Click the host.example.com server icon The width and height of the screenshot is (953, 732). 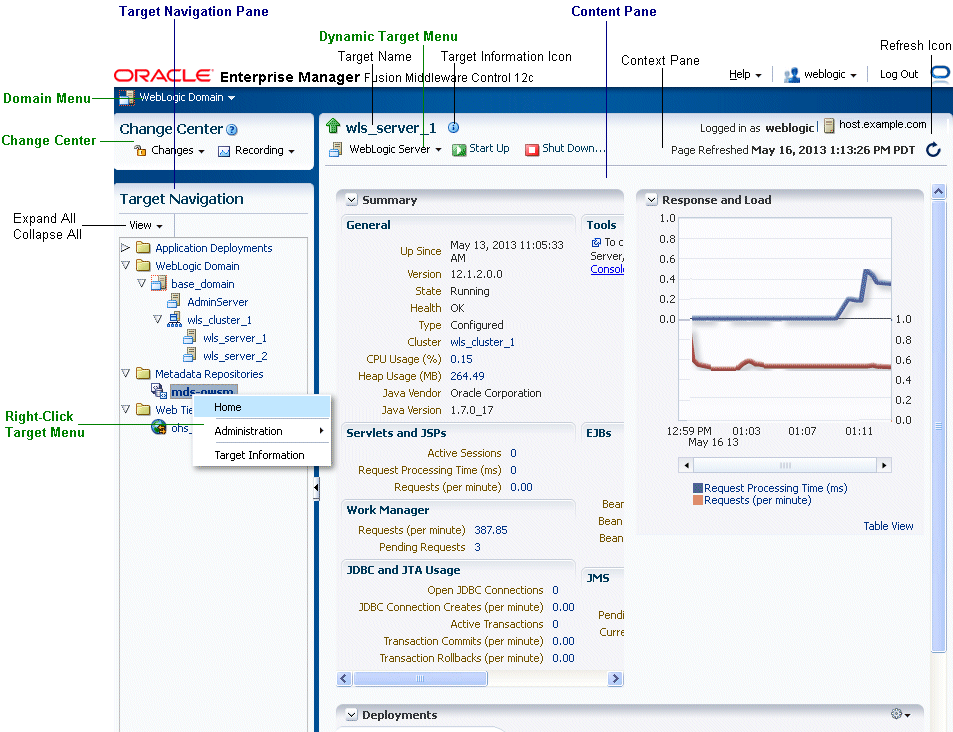tap(829, 126)
